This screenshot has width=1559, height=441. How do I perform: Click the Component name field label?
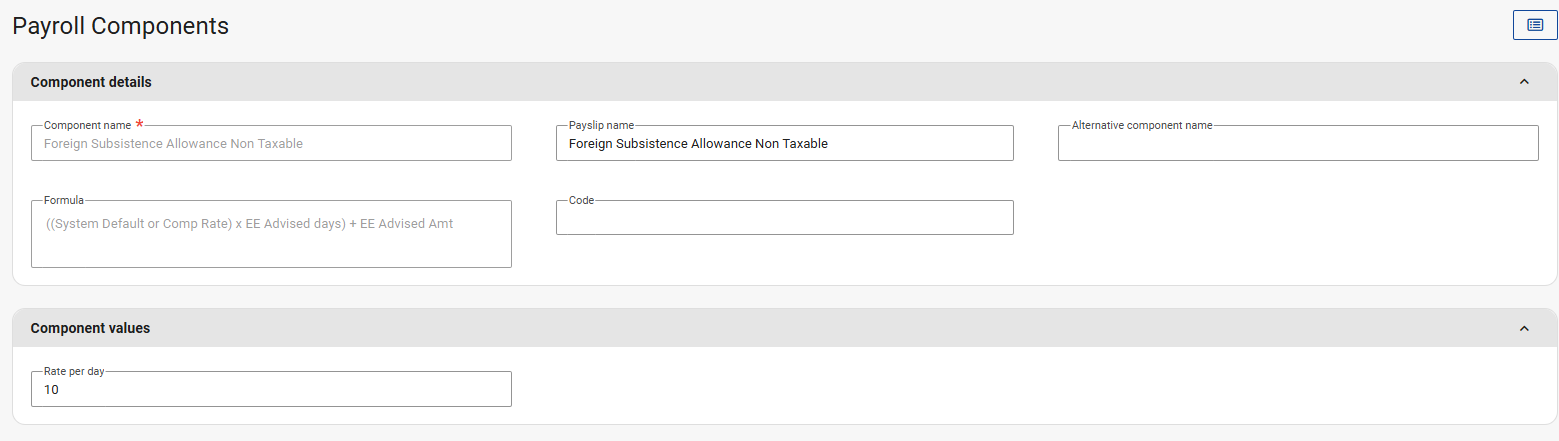[x=88, y=126]
